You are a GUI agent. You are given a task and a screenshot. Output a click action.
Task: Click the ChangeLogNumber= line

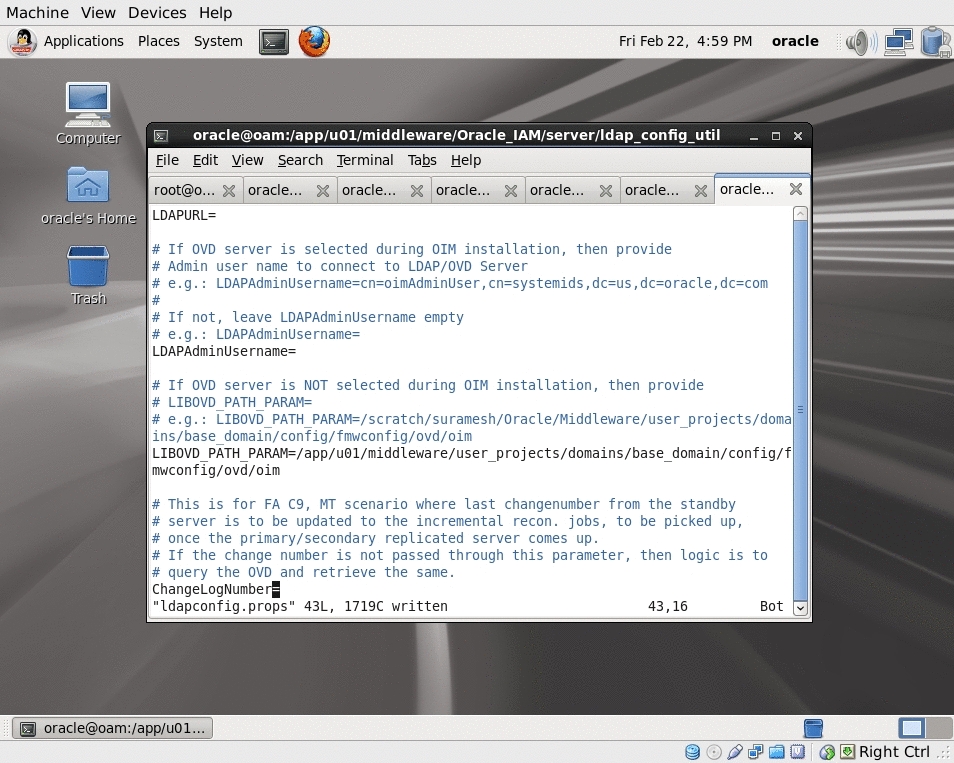click(216, 589)
